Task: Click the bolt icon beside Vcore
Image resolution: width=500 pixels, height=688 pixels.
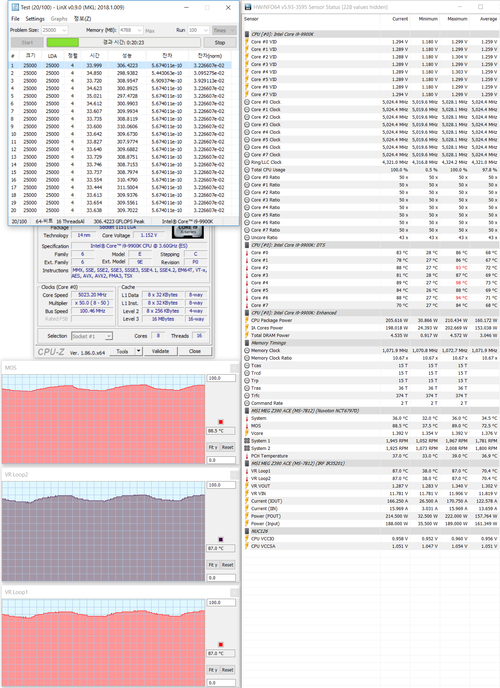Action: click(247, 433)
